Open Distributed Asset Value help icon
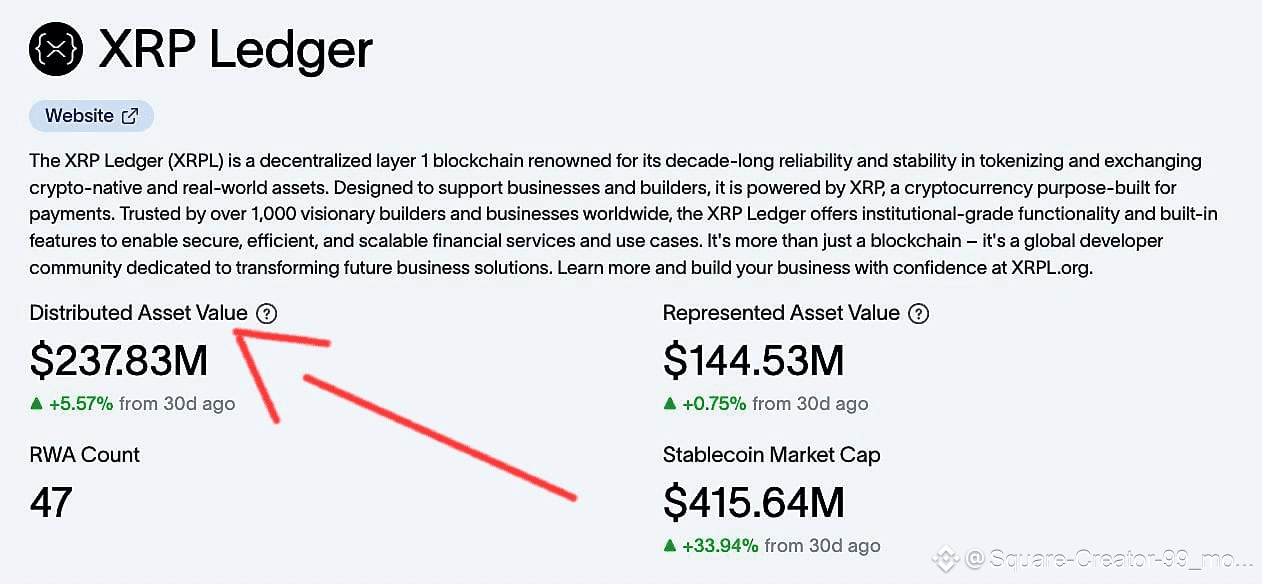This screenshot has height=584, width=1262. [x=266, y=313]
